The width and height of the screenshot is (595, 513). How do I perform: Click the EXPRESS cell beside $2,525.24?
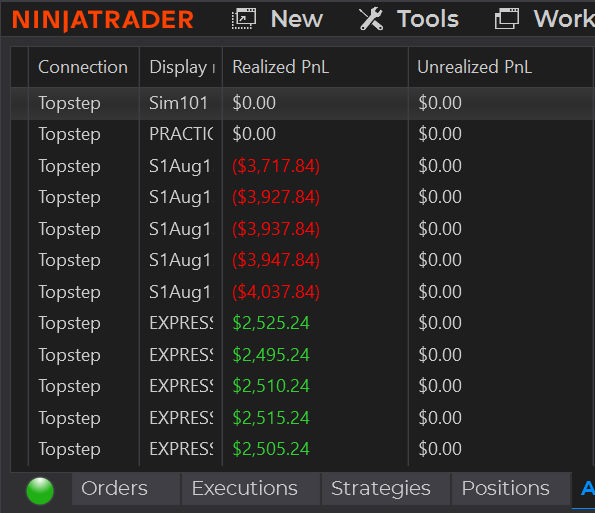pos(181,323)
